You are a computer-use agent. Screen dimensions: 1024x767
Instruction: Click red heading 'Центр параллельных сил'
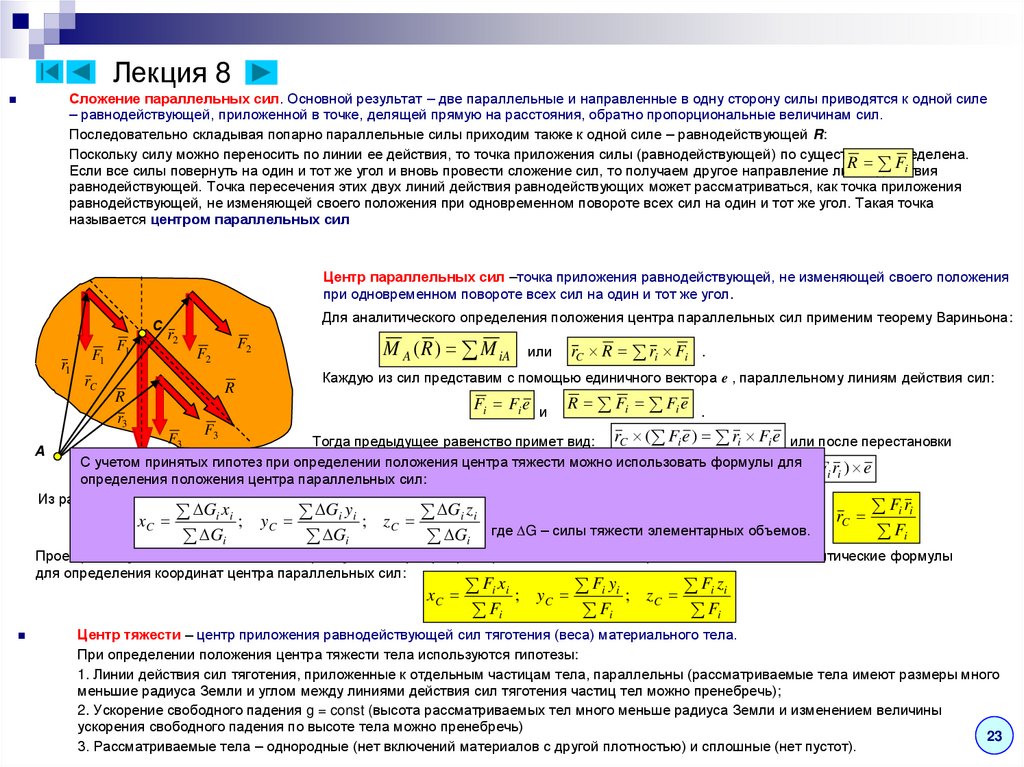click(413, 277)
